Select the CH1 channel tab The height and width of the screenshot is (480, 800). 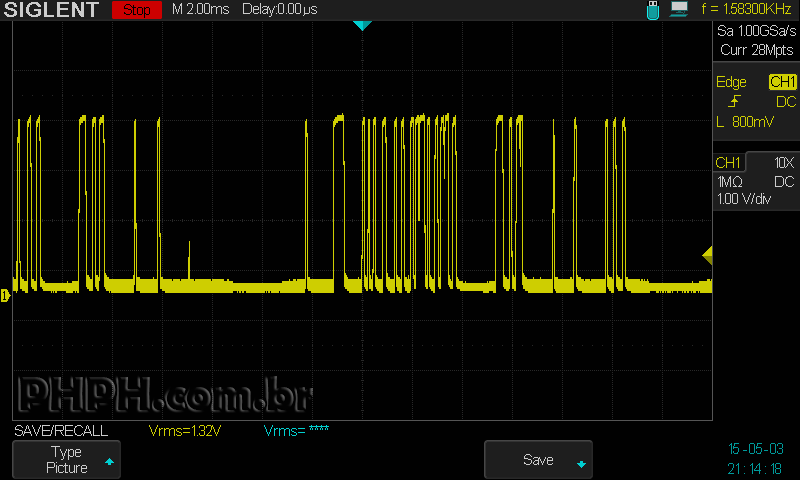(x=728, y=162)
